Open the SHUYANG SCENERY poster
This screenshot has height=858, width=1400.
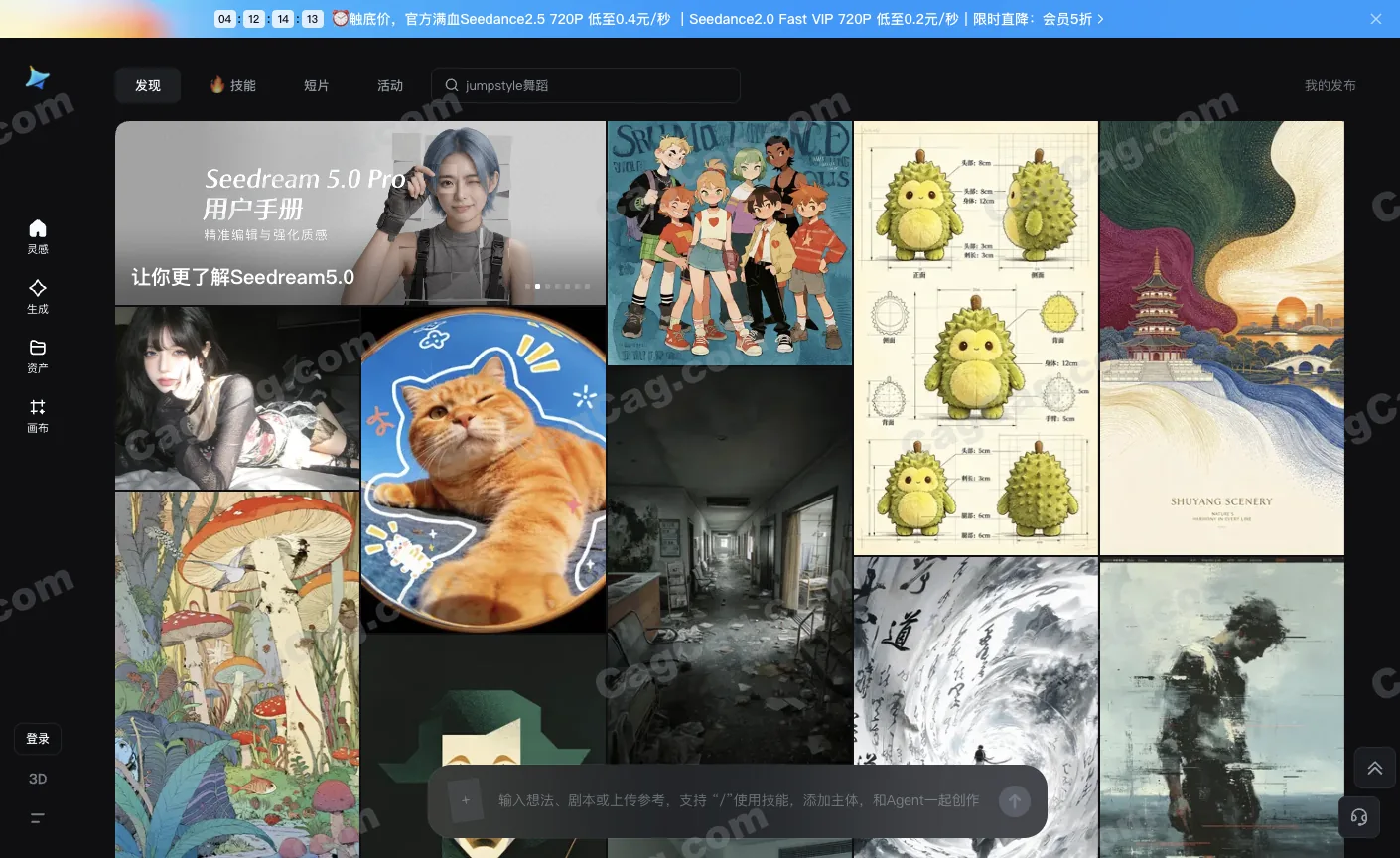click(1222, 338)
